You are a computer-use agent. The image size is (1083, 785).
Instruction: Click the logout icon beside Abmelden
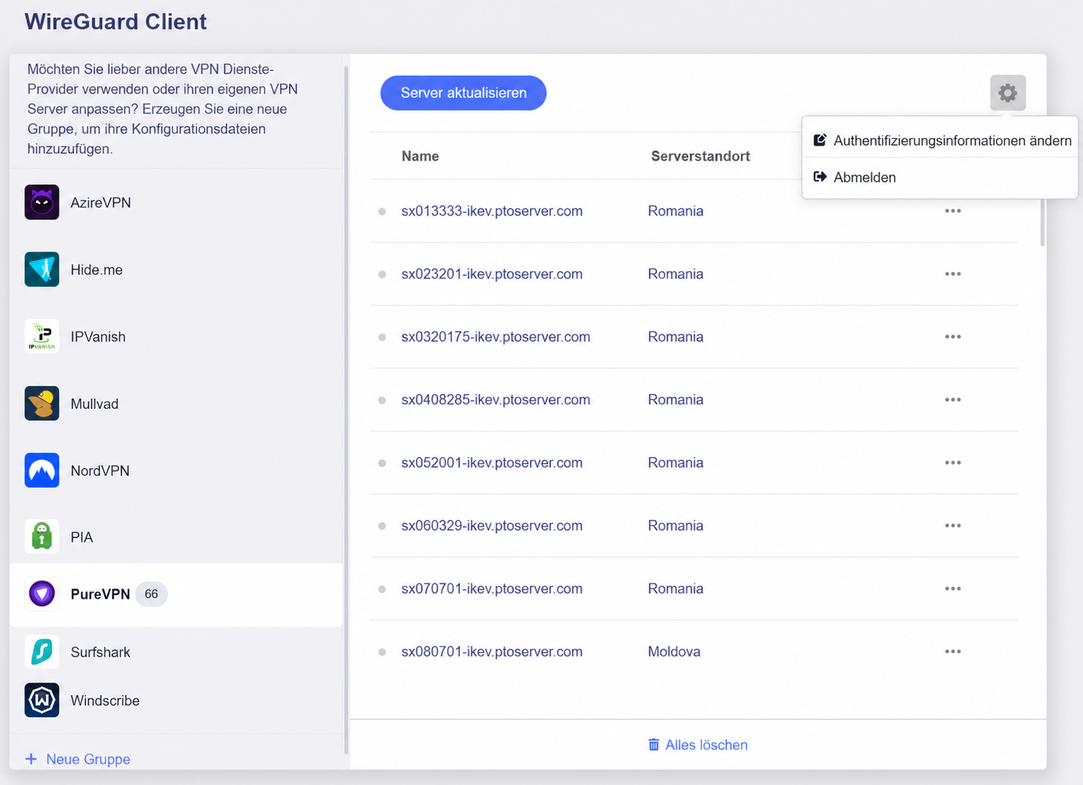pyautogui.click(x=820, y=177)
